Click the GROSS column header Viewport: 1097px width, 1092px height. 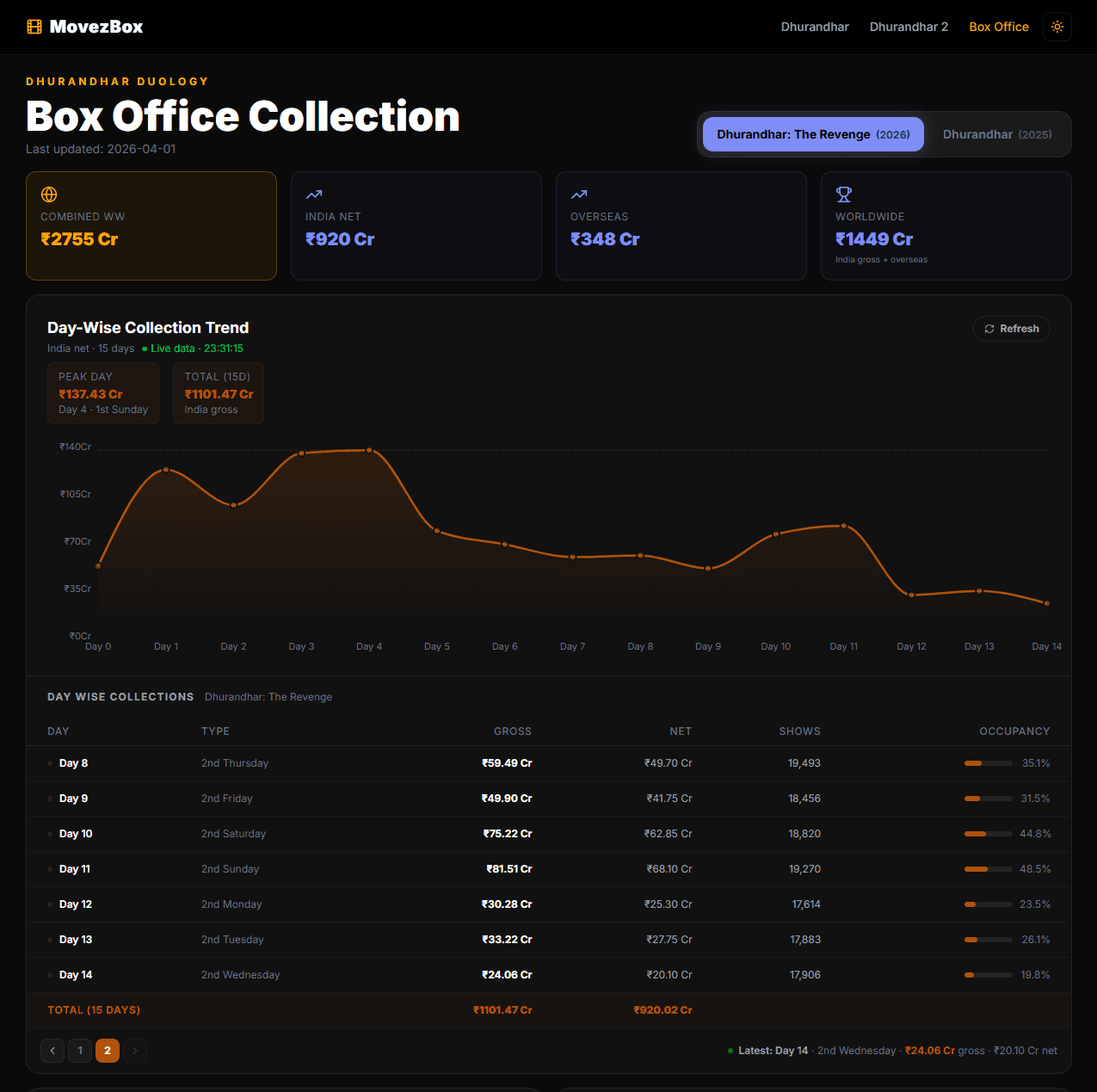pos(513,731)
